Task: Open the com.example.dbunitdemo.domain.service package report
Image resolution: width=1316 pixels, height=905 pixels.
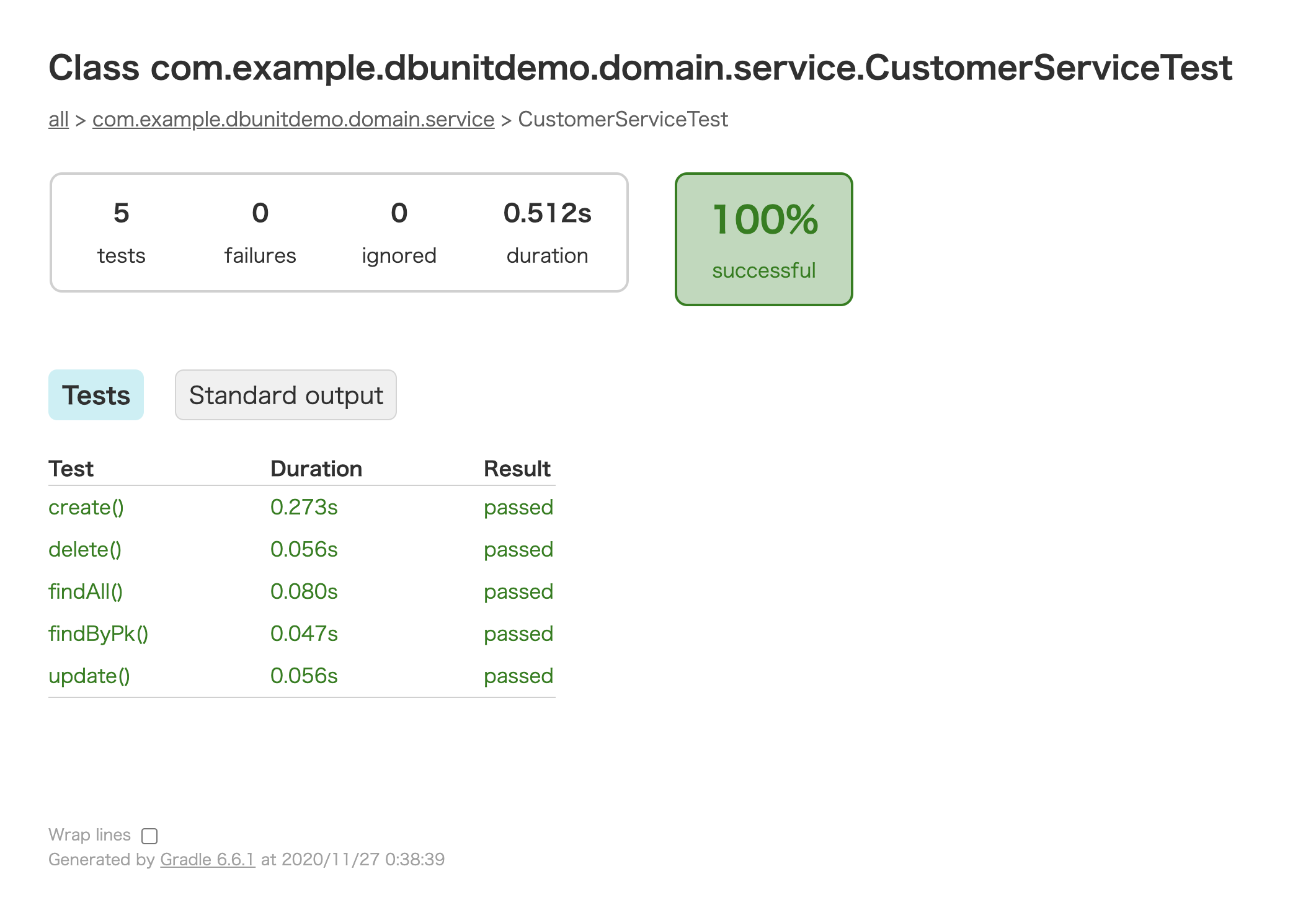Action: pyautogui.click(x=292, y=119)
